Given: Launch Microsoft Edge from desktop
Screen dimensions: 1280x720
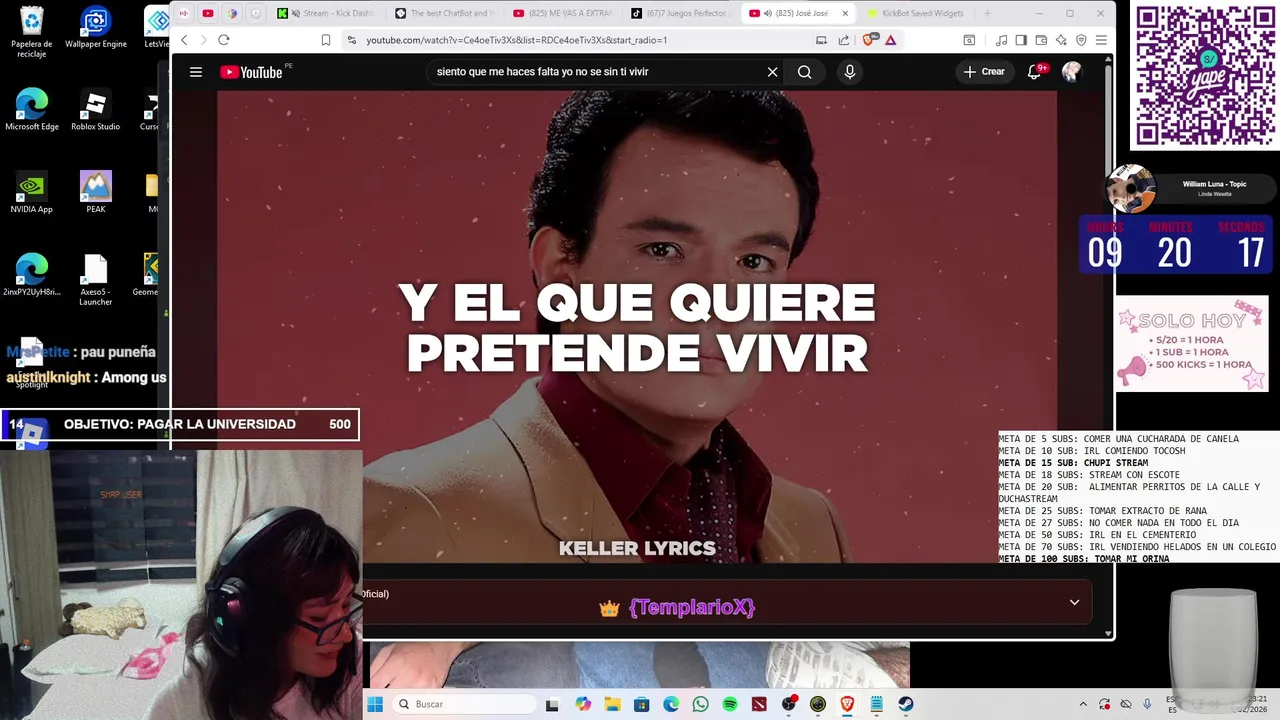Looking at the screenshot, I should (x=32, y=110).
